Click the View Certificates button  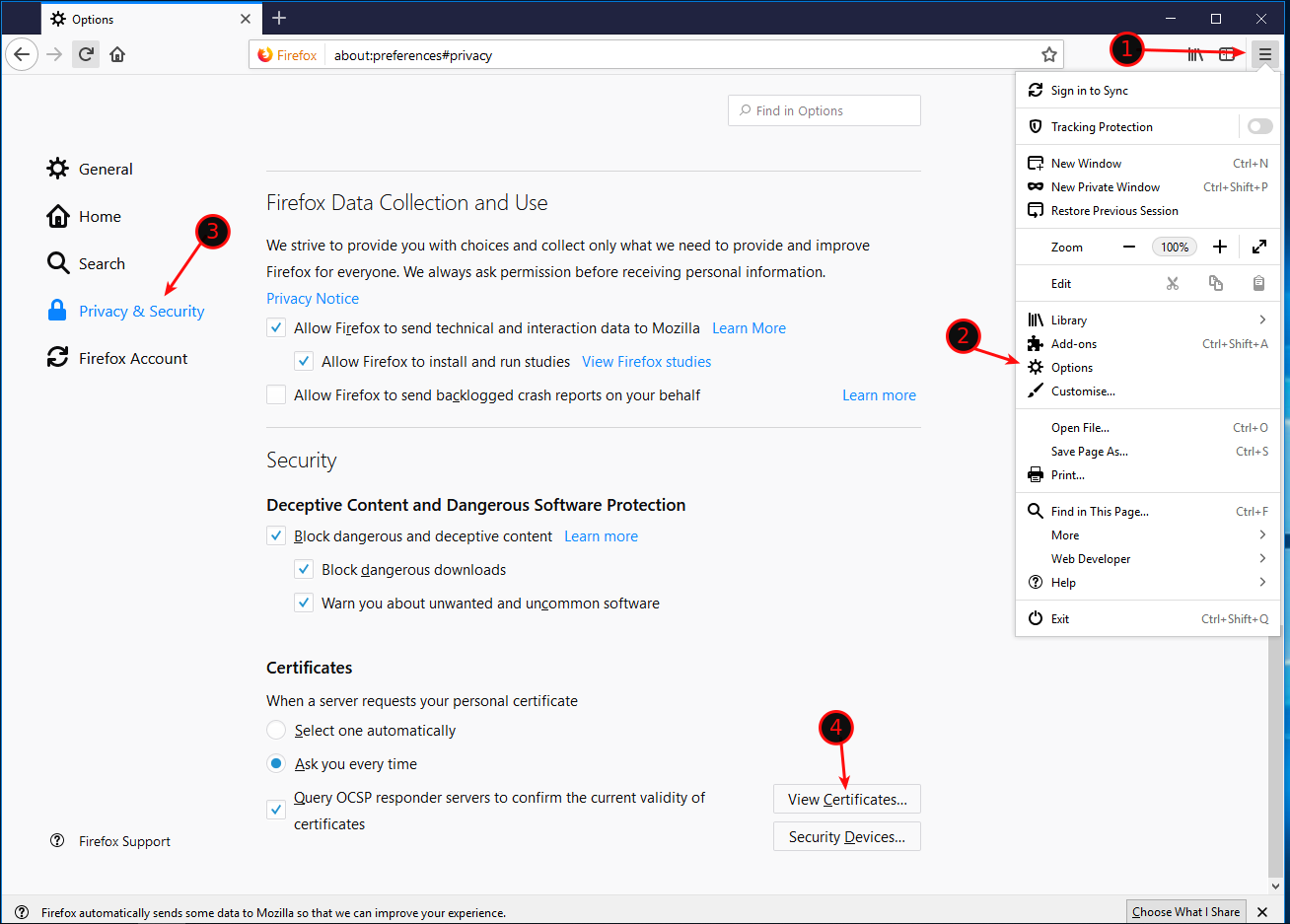pos(846,800)
